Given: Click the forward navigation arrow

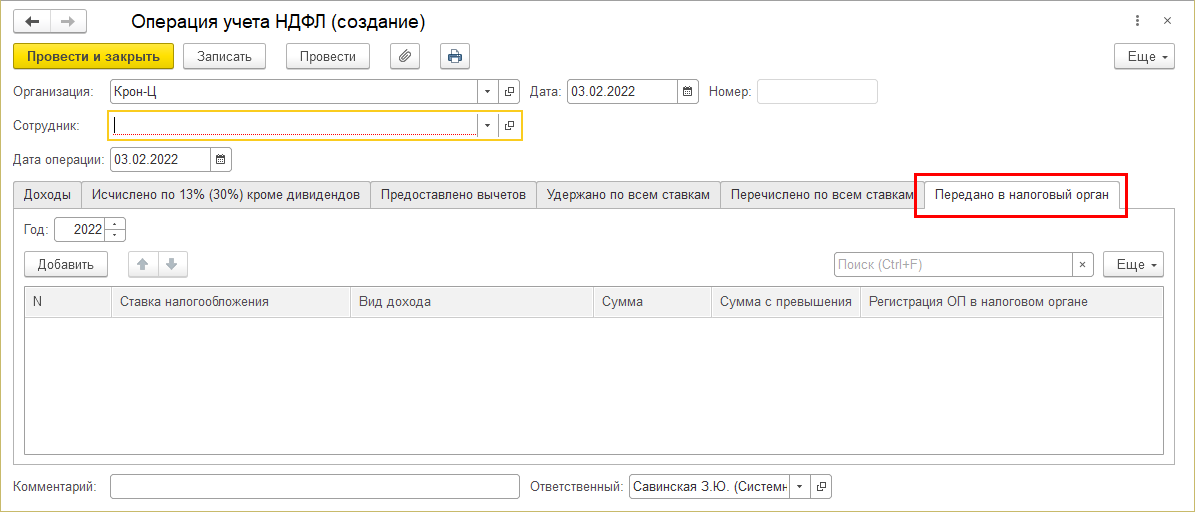Looking at the screenshot, I should pos(68,21).
